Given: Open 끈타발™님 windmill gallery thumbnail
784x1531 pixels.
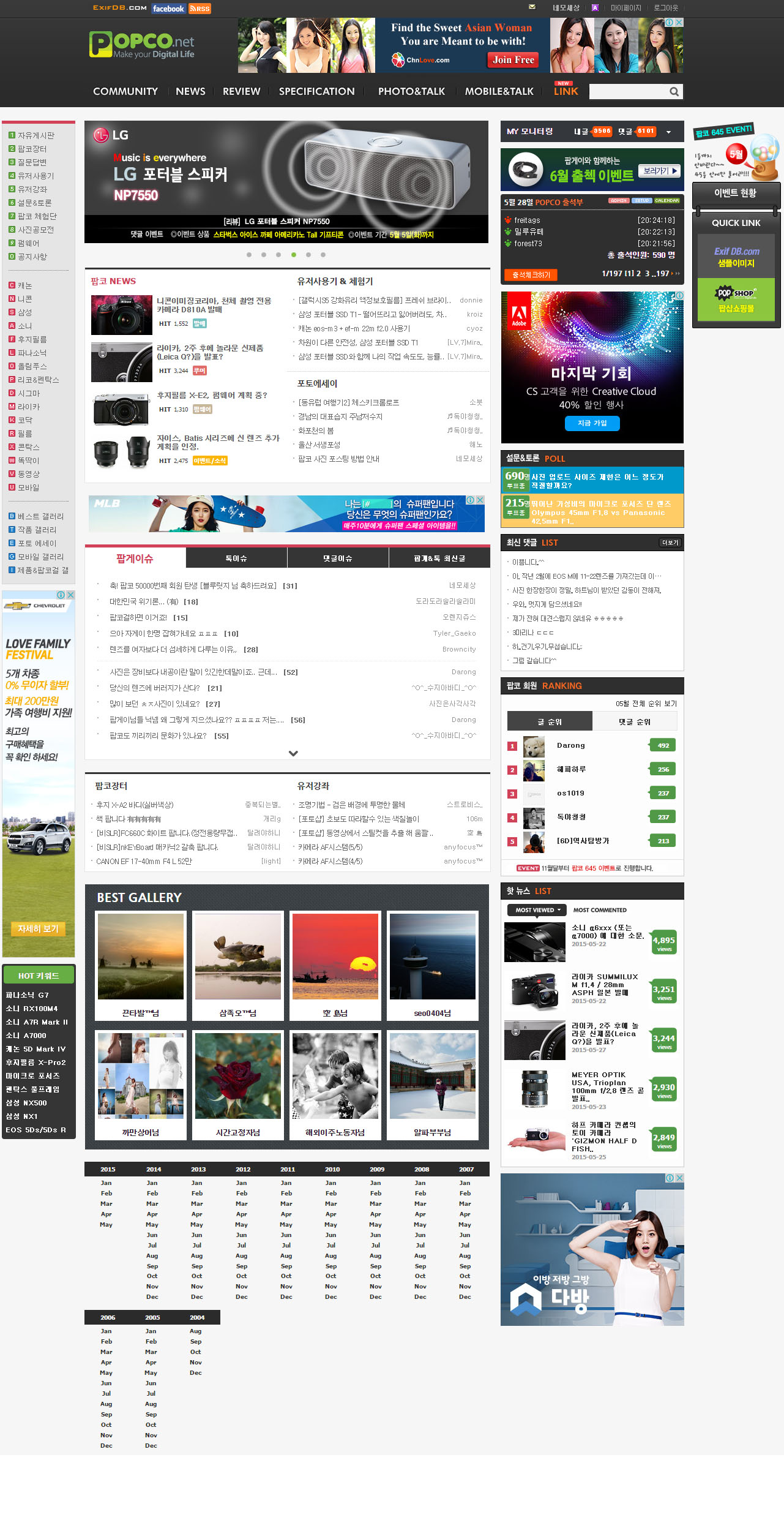Looking at the screenshot, I should pyautogui.click(x=141, y=957).
